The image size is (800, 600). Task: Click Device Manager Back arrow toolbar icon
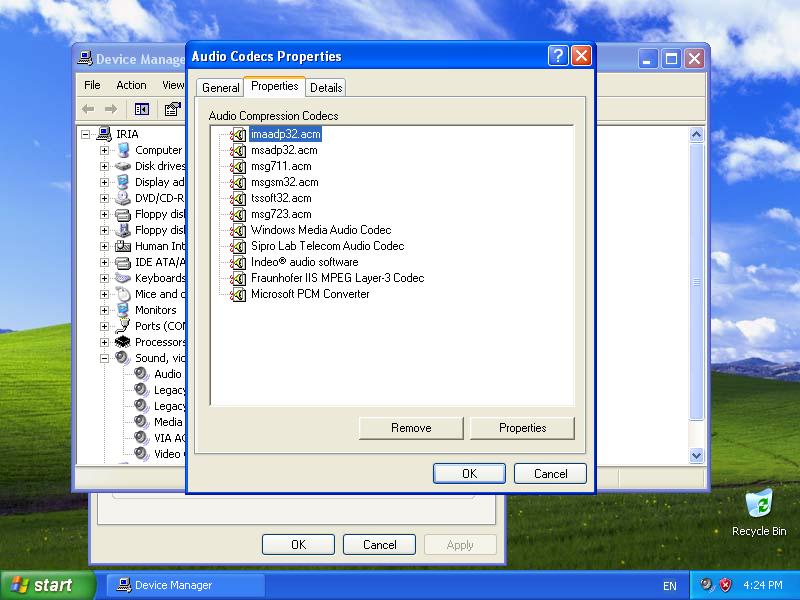point(88,109)
